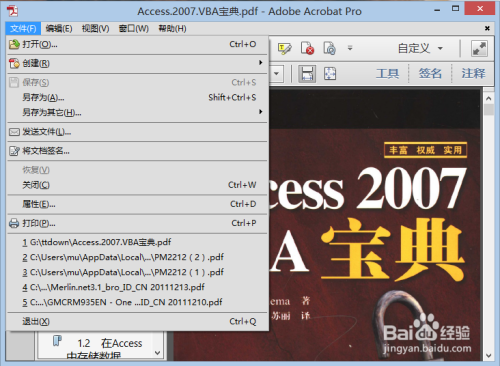Open the 帮助(H) menu
The width and height of the screenshot is (500, 366).
pos(172,29)
